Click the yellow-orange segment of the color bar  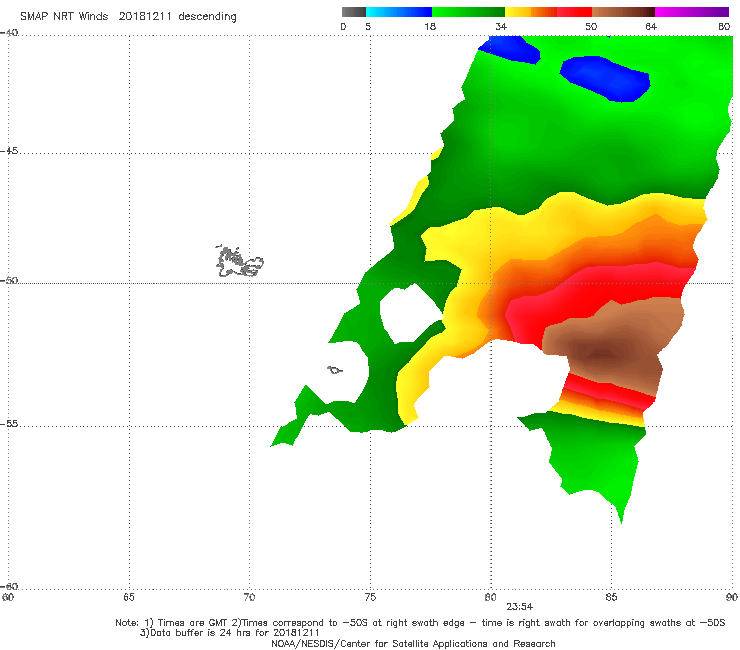[x=531, y=12]
